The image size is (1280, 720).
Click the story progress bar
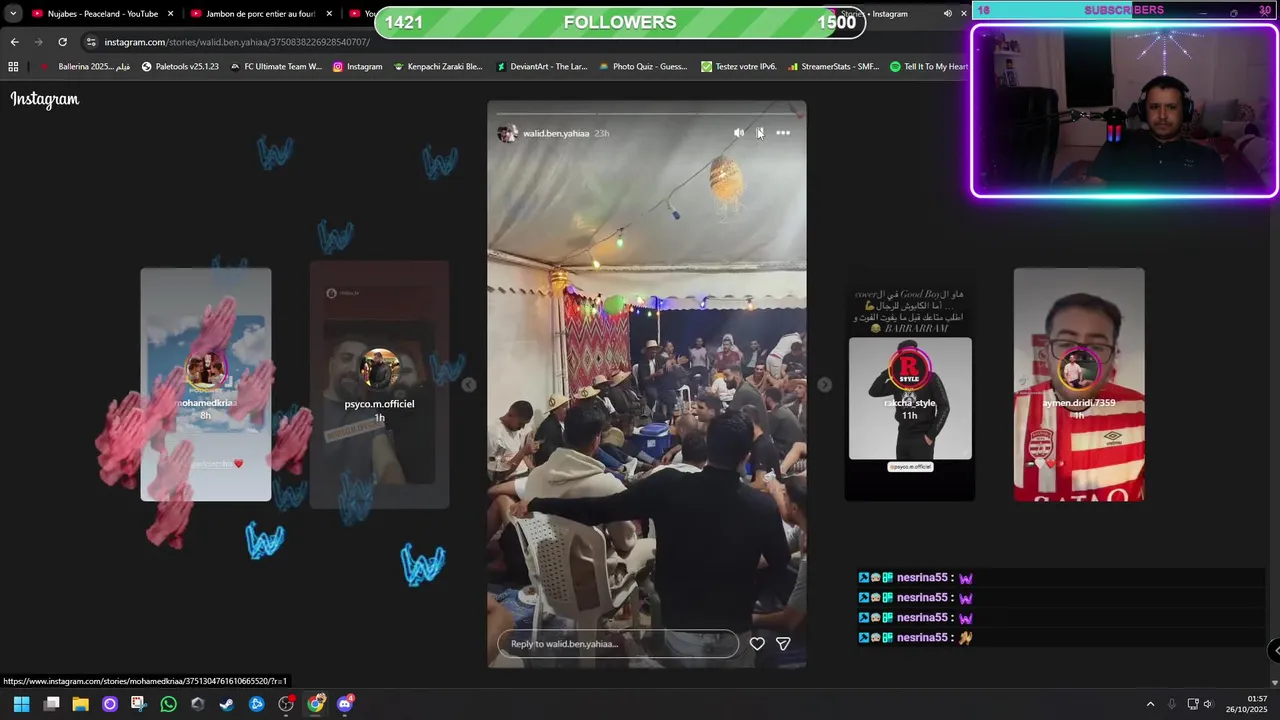pyautogui.click(x=646, y=112)
